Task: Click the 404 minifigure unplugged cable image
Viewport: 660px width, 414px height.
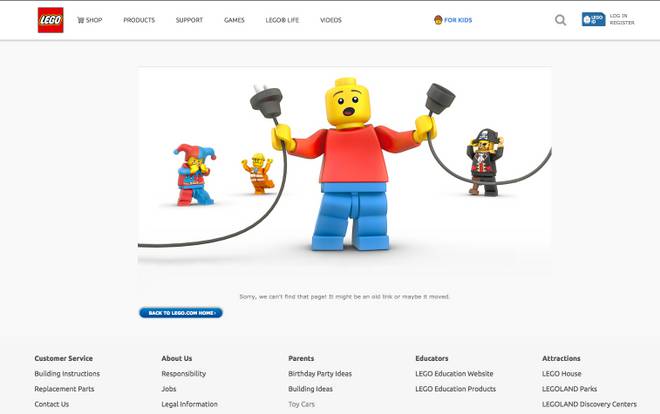Action: [x=344, y=170]
